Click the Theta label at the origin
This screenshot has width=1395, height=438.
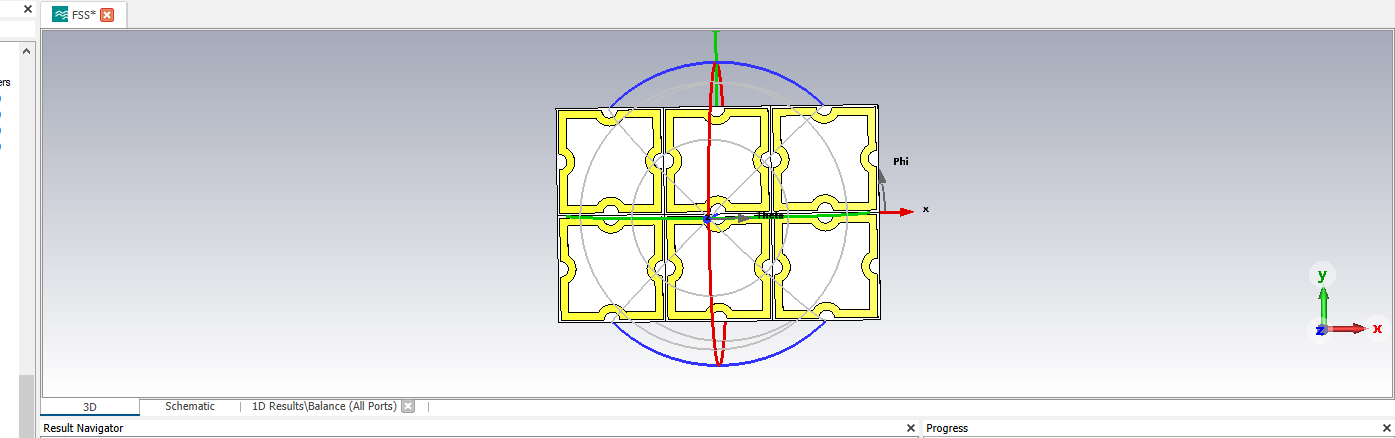coord(768,215)
